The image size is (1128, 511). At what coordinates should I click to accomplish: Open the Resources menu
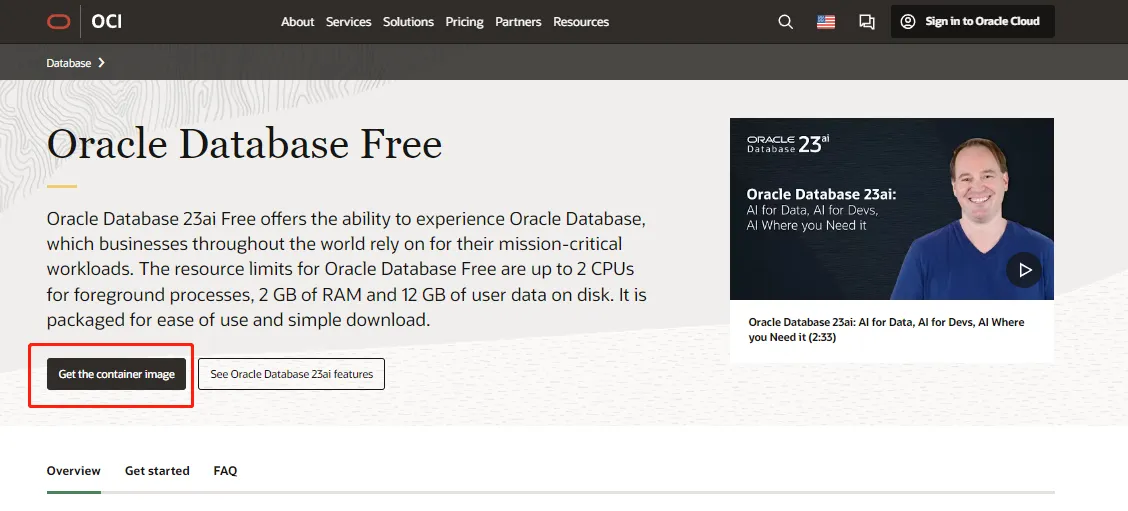pos(581,22)
